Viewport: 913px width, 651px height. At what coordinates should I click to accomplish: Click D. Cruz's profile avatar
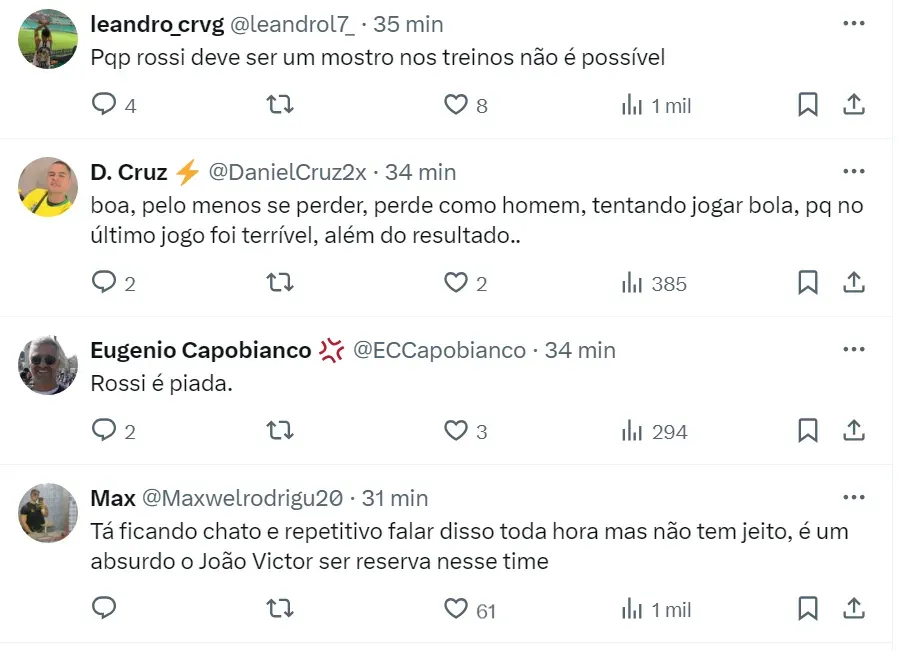click(x=48, y=187)
